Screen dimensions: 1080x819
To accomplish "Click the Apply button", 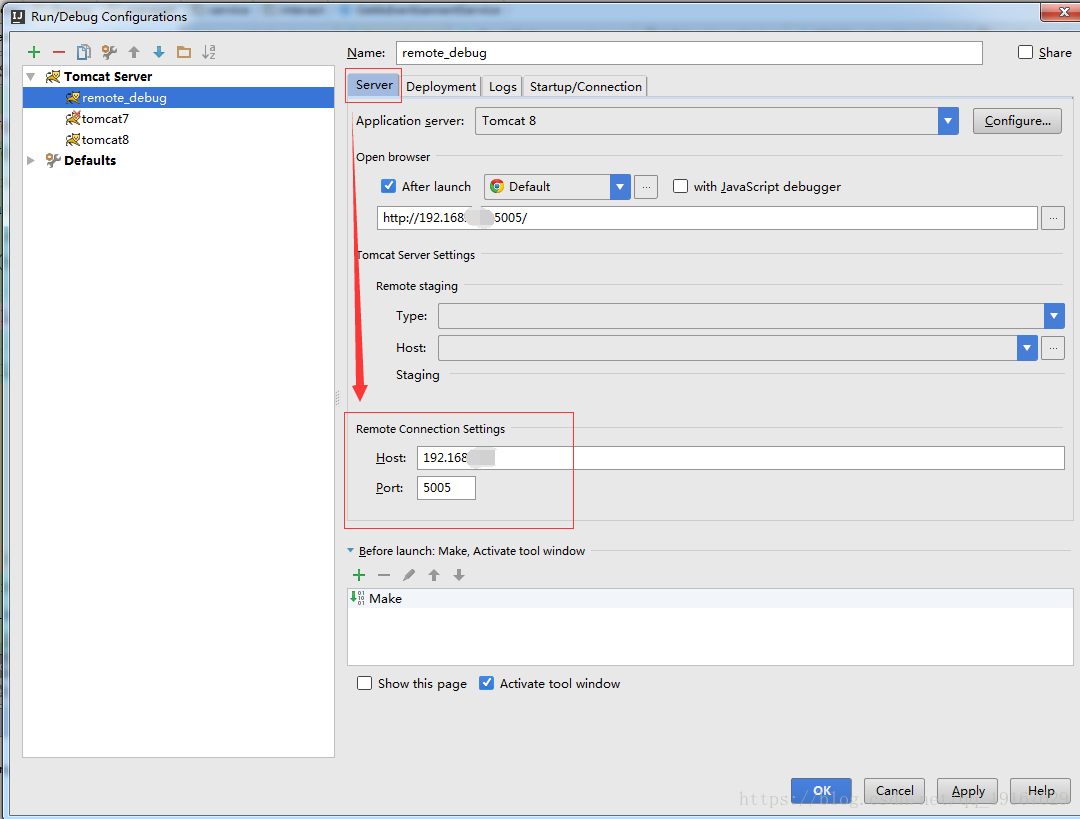I will [x=968, y=791].
